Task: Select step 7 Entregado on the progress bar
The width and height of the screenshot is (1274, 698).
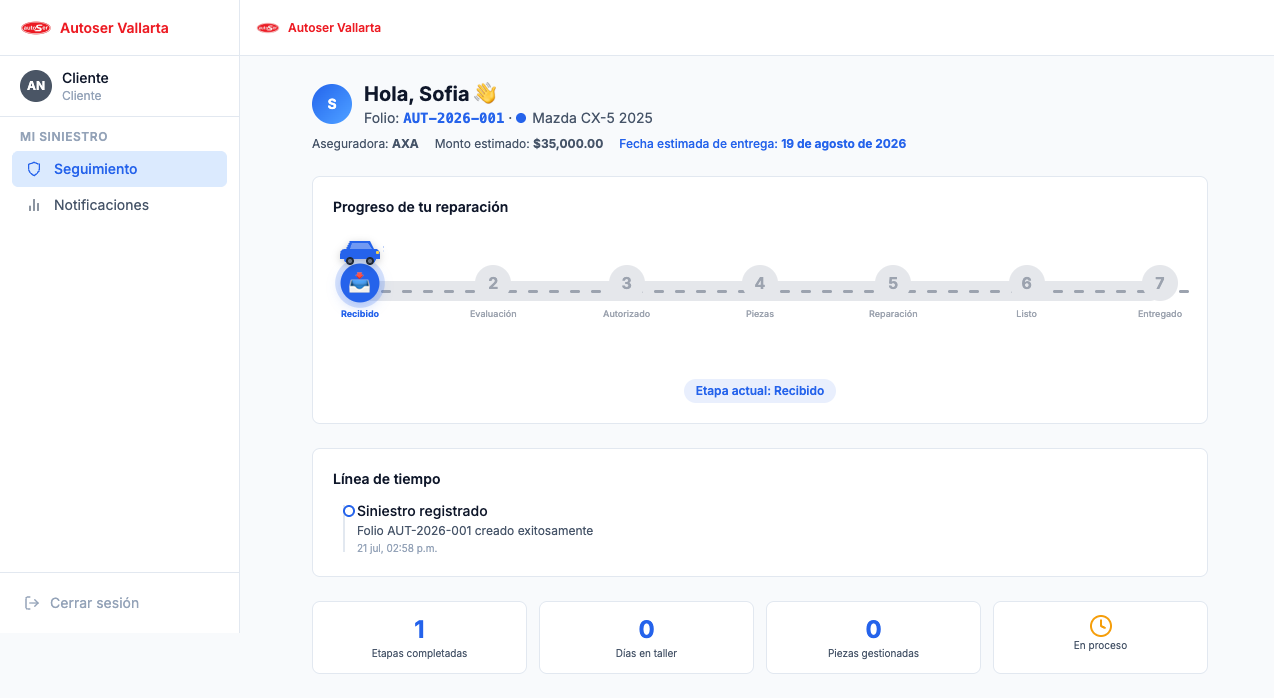Action: (x=1160, y=284)
